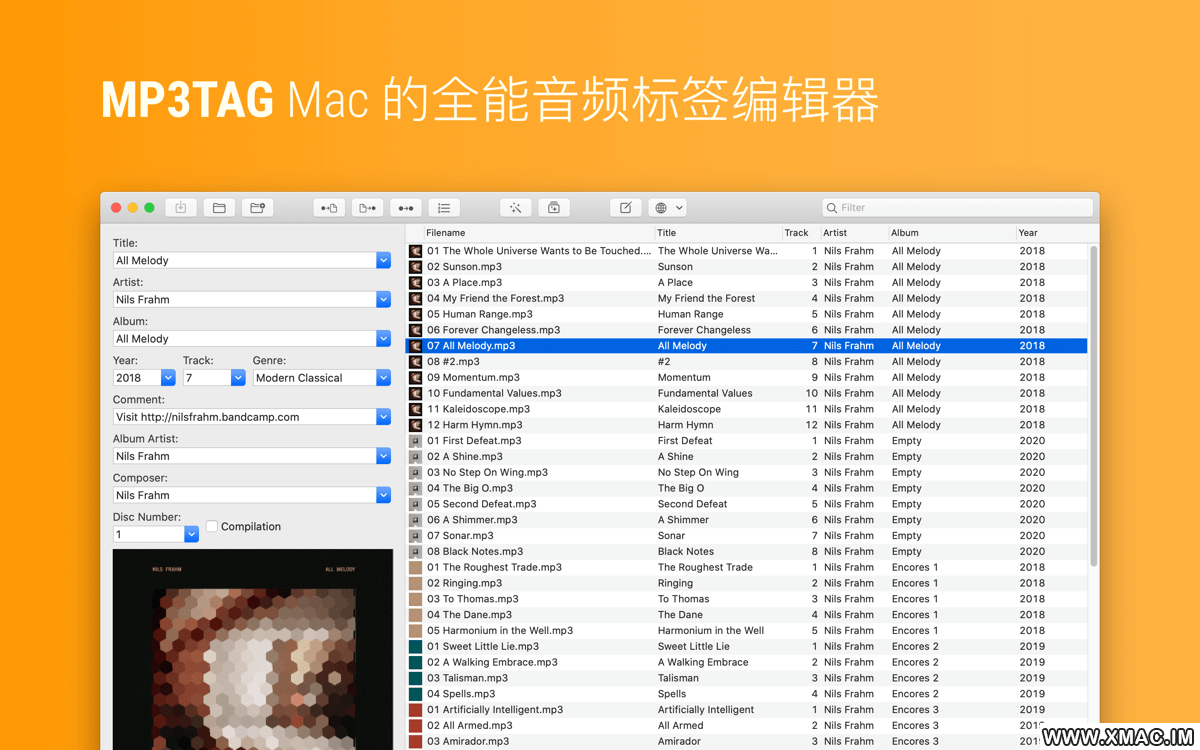This screenshot has width=1200, height=750.
Task: Click the globe Tag Sources icon
Action: 660,208
